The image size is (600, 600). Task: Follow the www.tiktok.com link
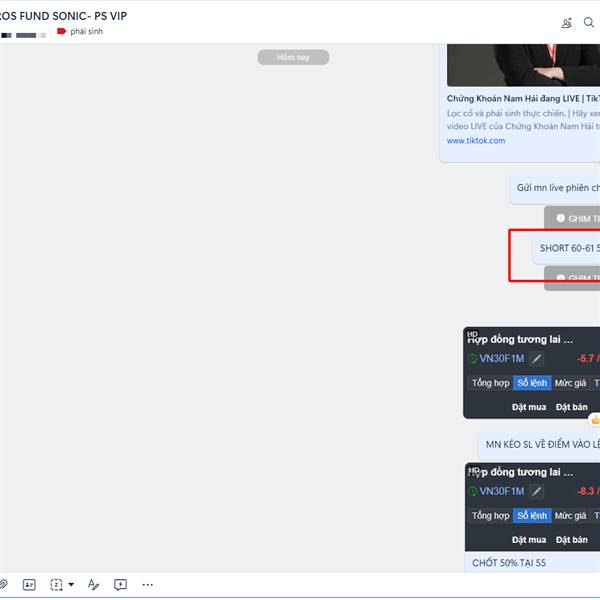476,140
